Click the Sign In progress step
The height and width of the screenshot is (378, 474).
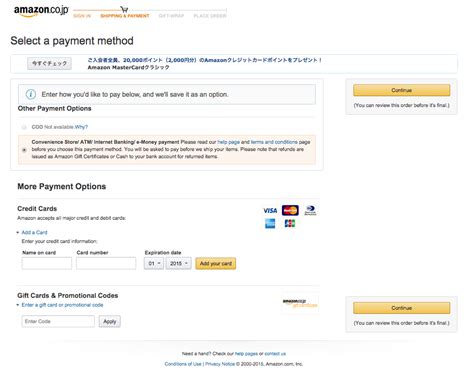pos(82,16)
